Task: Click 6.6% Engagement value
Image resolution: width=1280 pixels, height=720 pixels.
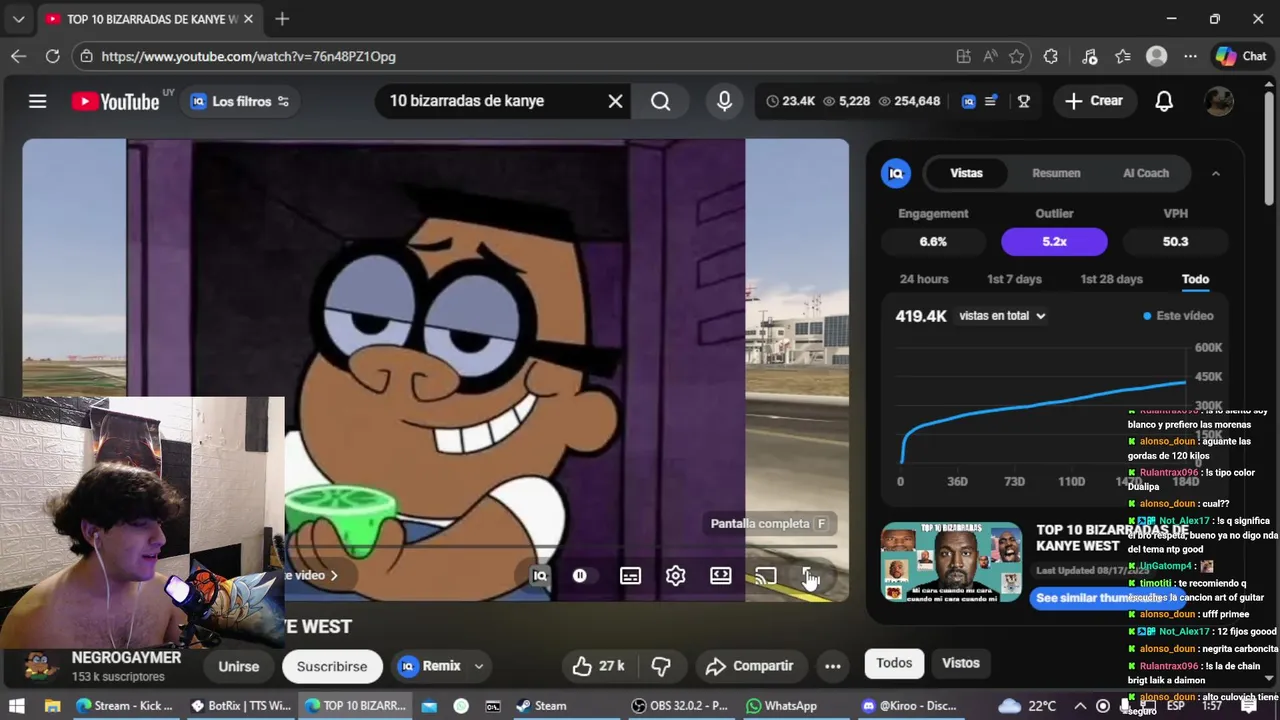Action: tap(933, 241)
